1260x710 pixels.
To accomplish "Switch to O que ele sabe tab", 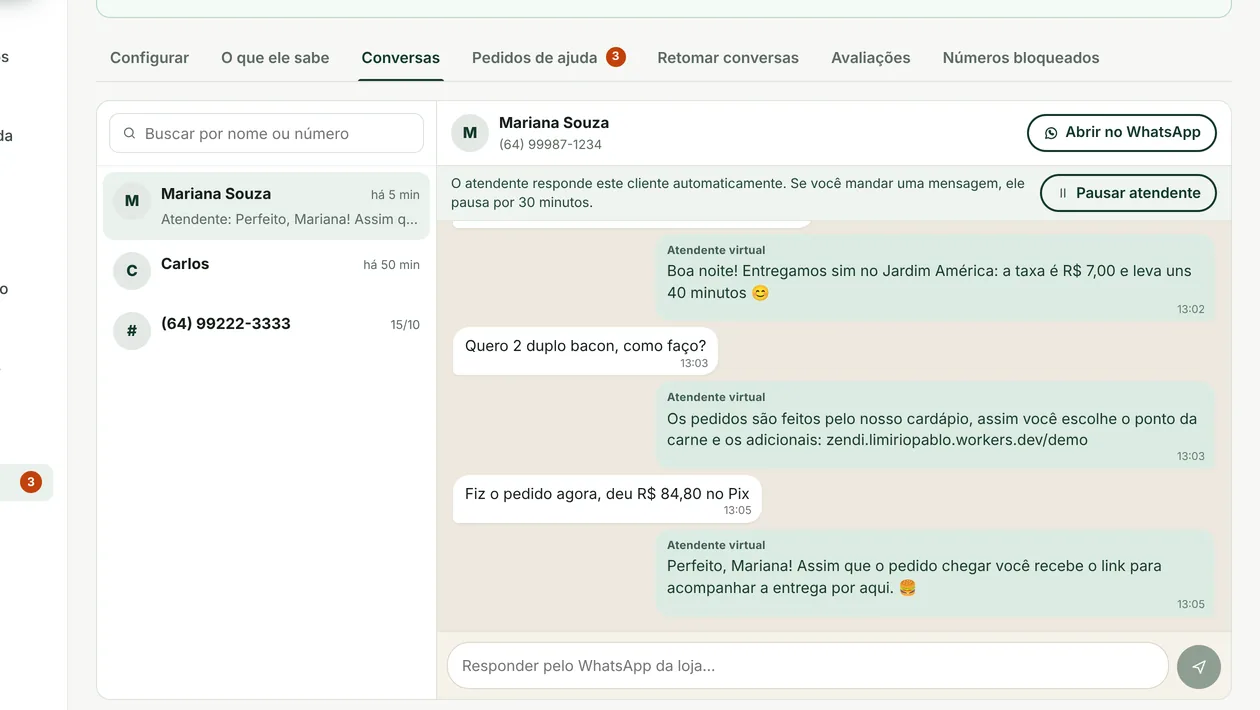I will pyautogui.click(x=275, y=58).
